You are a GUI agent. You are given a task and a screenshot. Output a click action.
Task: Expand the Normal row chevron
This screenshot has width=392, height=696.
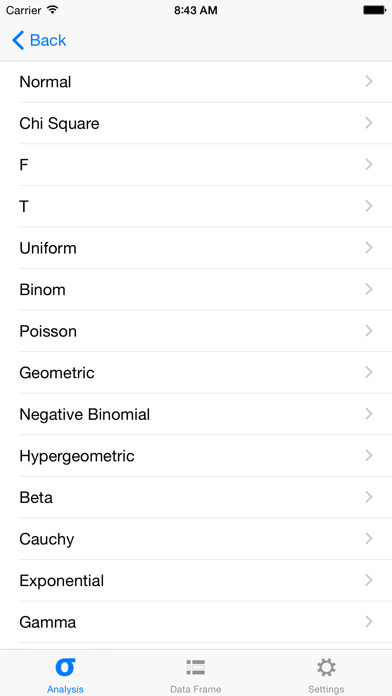click(x=368, y=81)
